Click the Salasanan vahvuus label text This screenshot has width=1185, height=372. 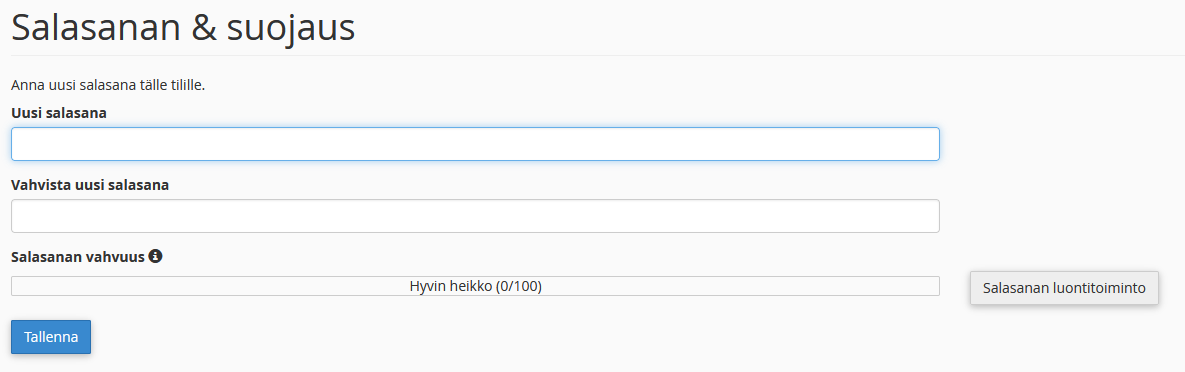pos(78,257)
